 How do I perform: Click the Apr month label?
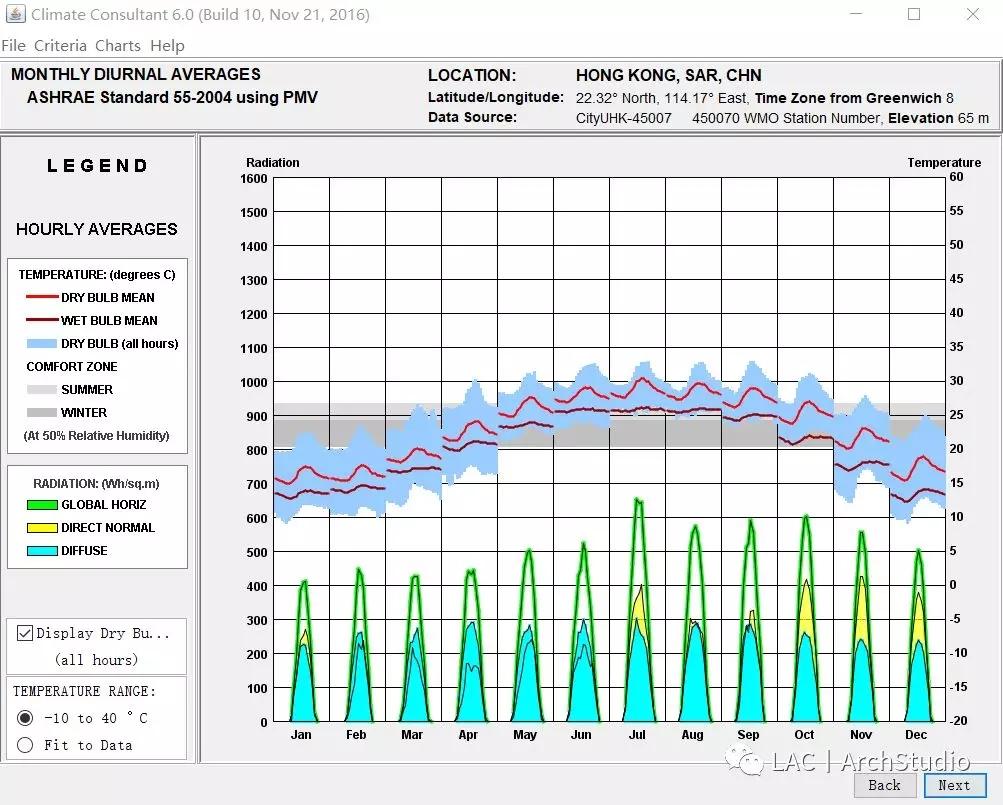coord(468,735)
